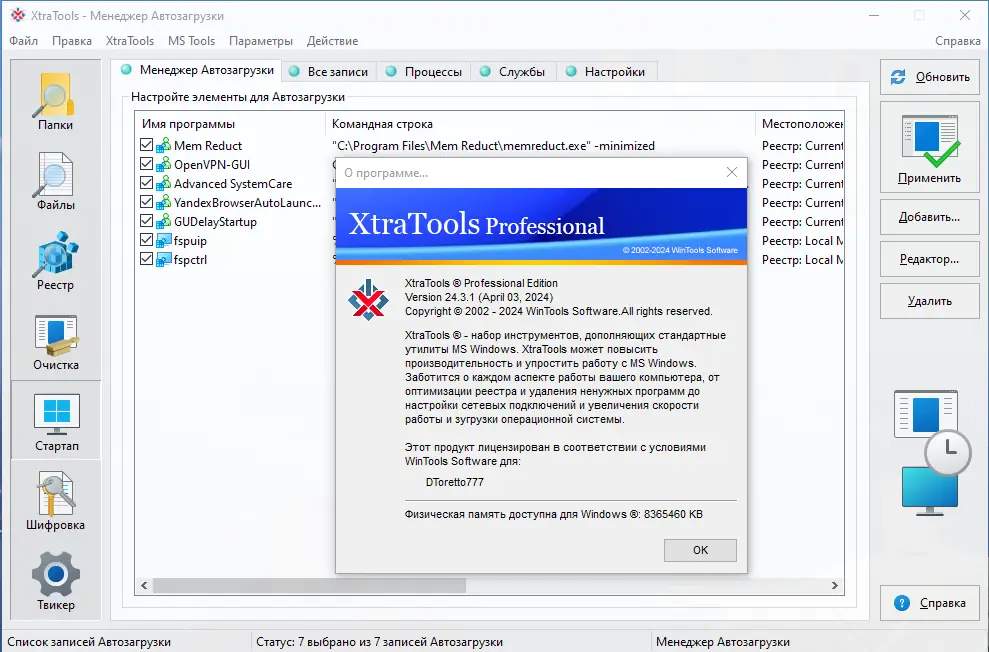Open the Параметры menu

click(260, 41)
